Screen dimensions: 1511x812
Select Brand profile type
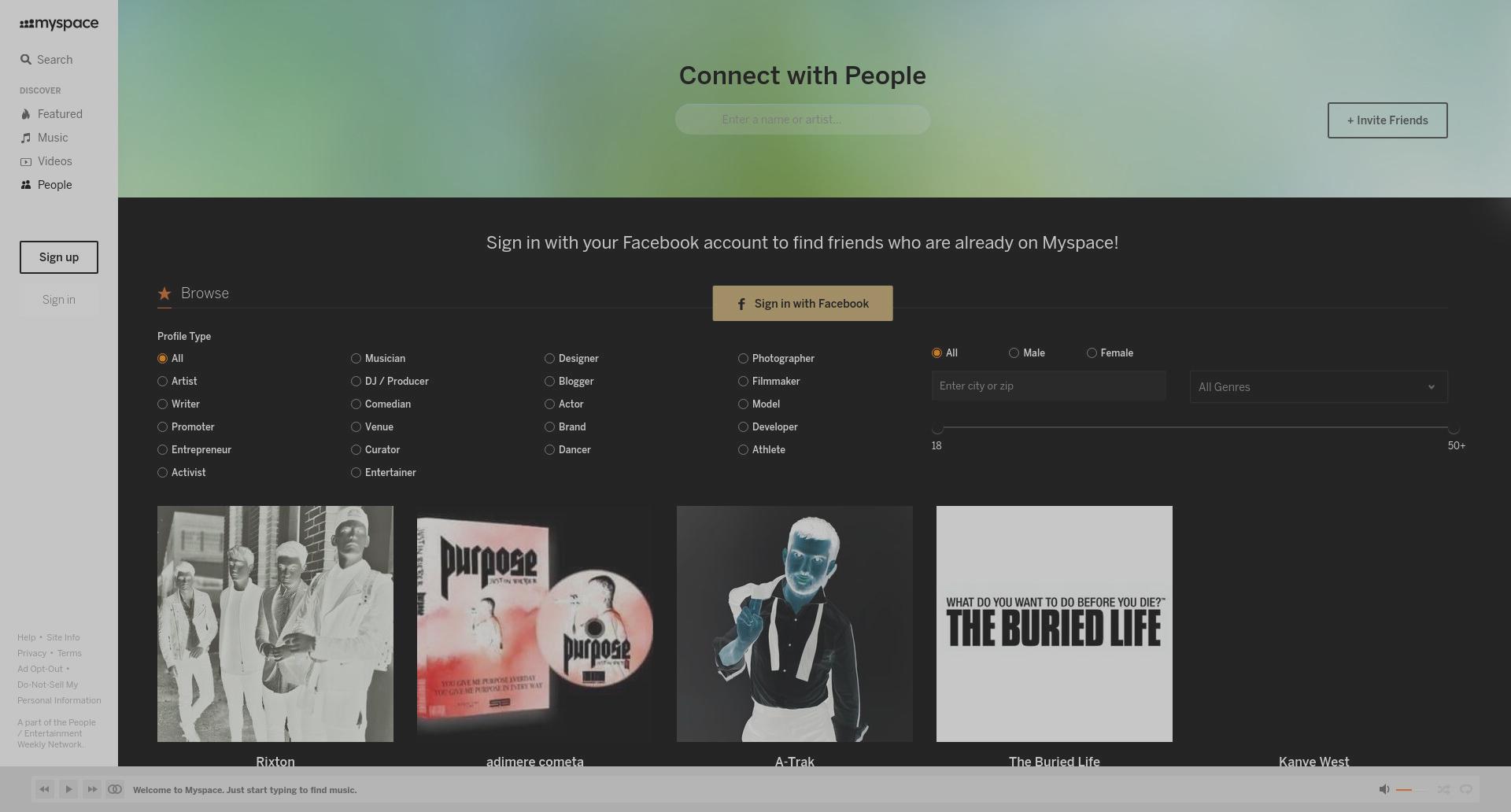tap(549, 427)
